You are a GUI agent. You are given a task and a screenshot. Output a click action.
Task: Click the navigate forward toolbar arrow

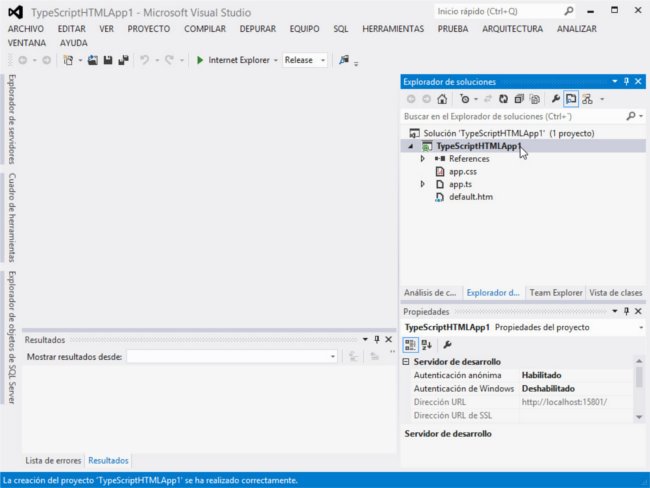(46, 61)
